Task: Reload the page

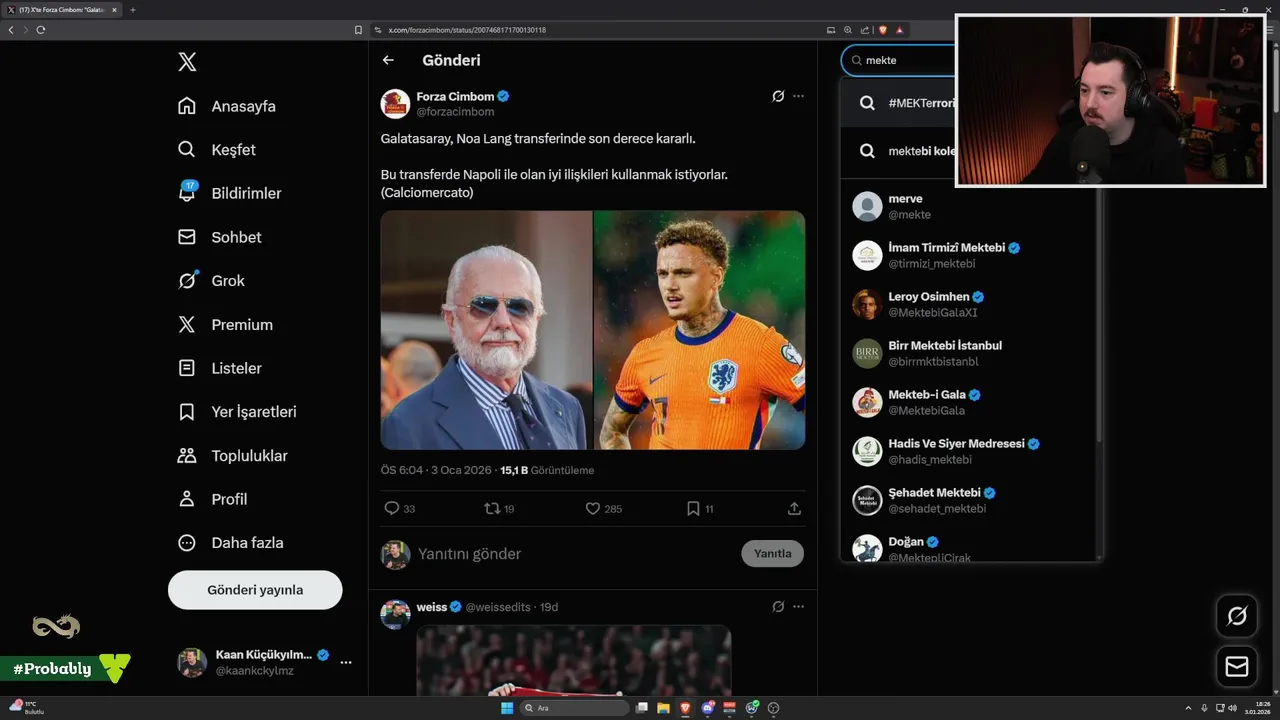Action: (x=40, y=30)
